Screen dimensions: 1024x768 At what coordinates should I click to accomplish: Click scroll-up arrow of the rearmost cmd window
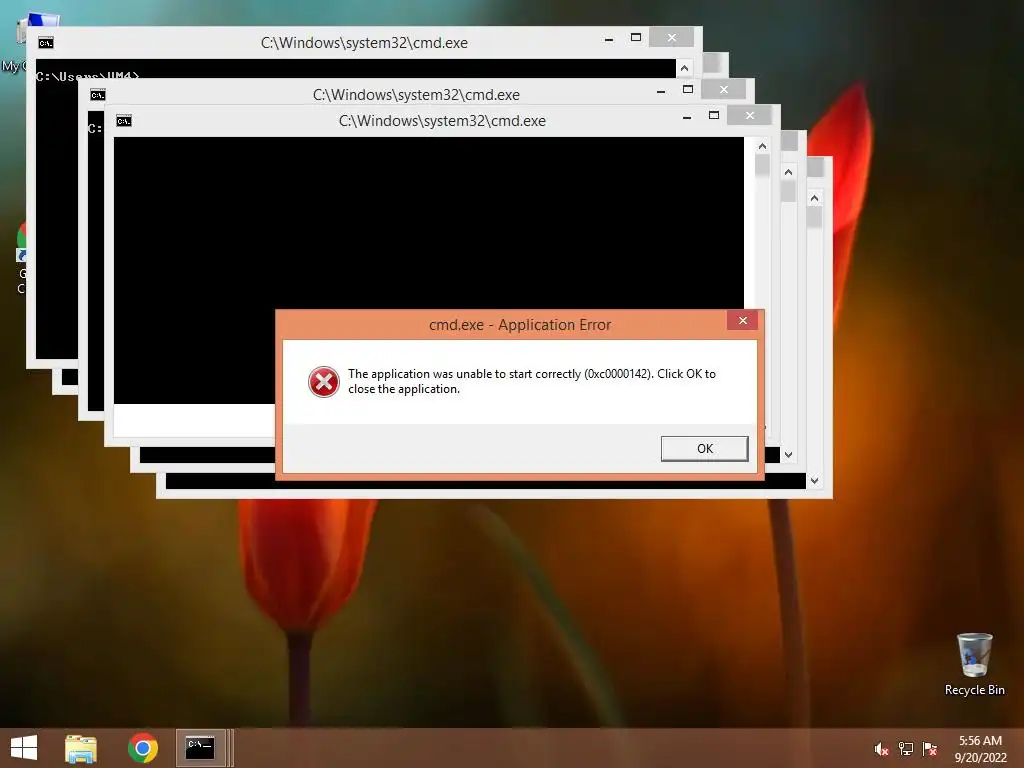(x=684, y=68)
